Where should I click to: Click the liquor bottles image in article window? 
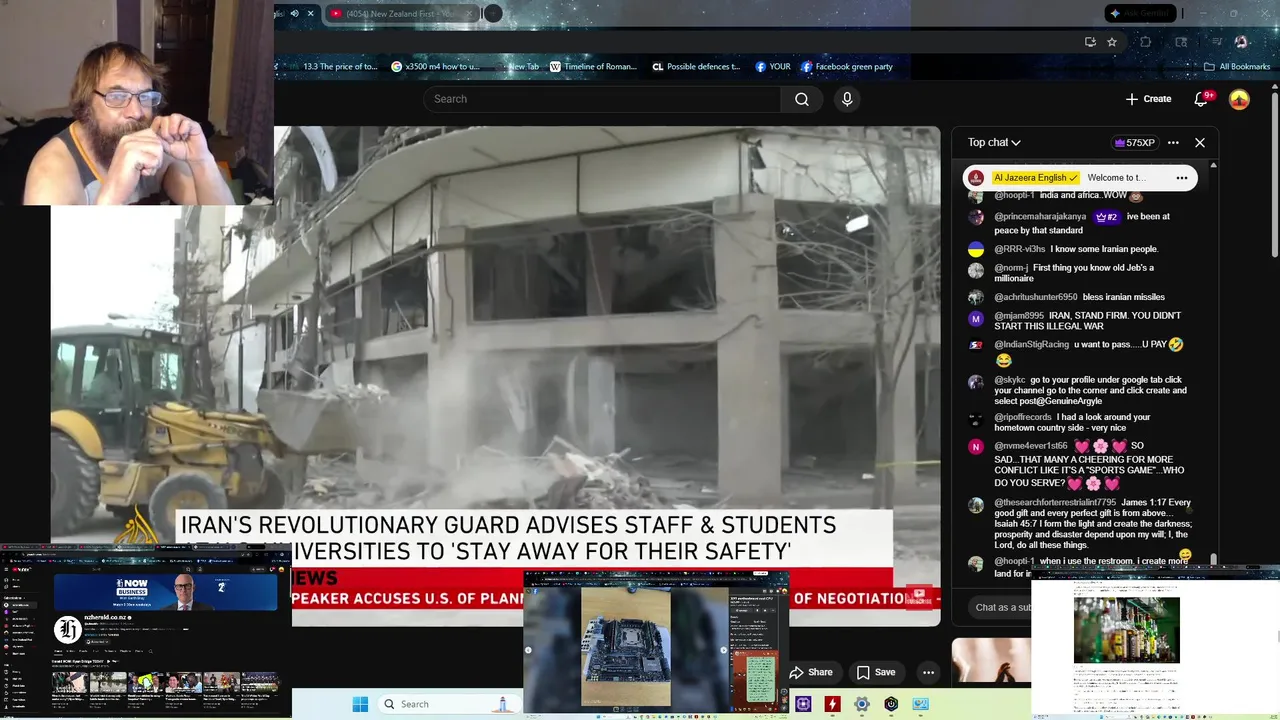pyautogui.click(x=1126, y=630)
